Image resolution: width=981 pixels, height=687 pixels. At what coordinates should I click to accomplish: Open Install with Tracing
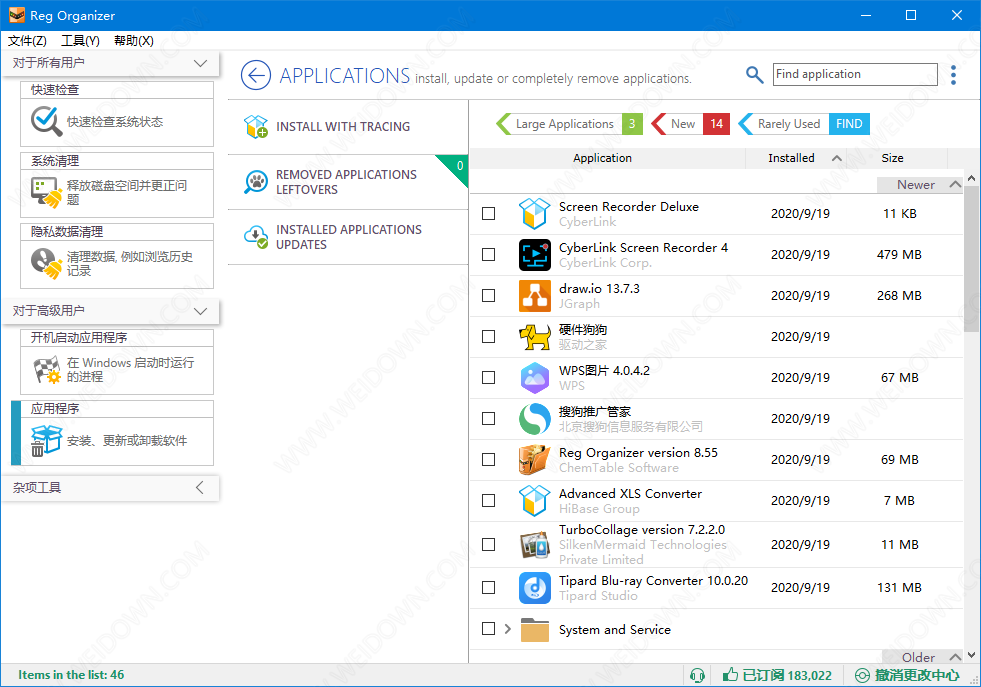(348, 127)
